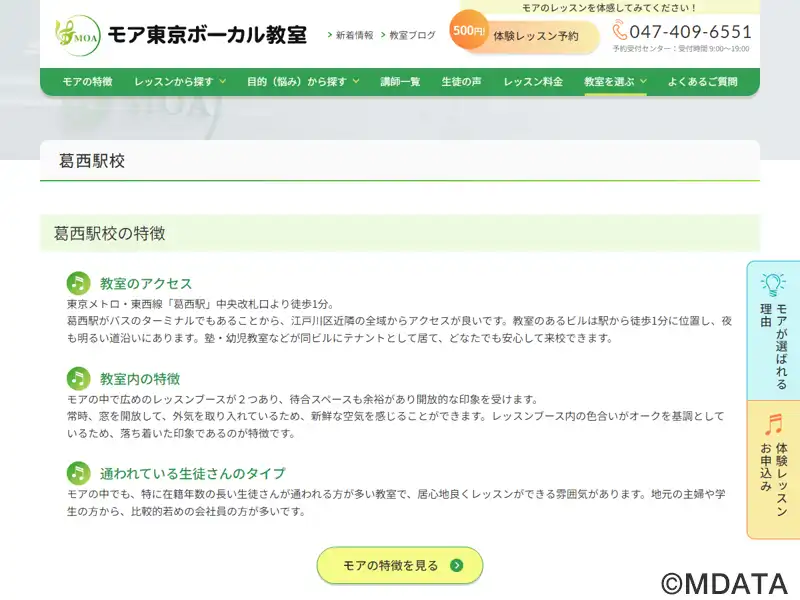800x600 pixels.
Task: Select 講師一覧 in the navigation bar
Action: [x=400, y=82]
